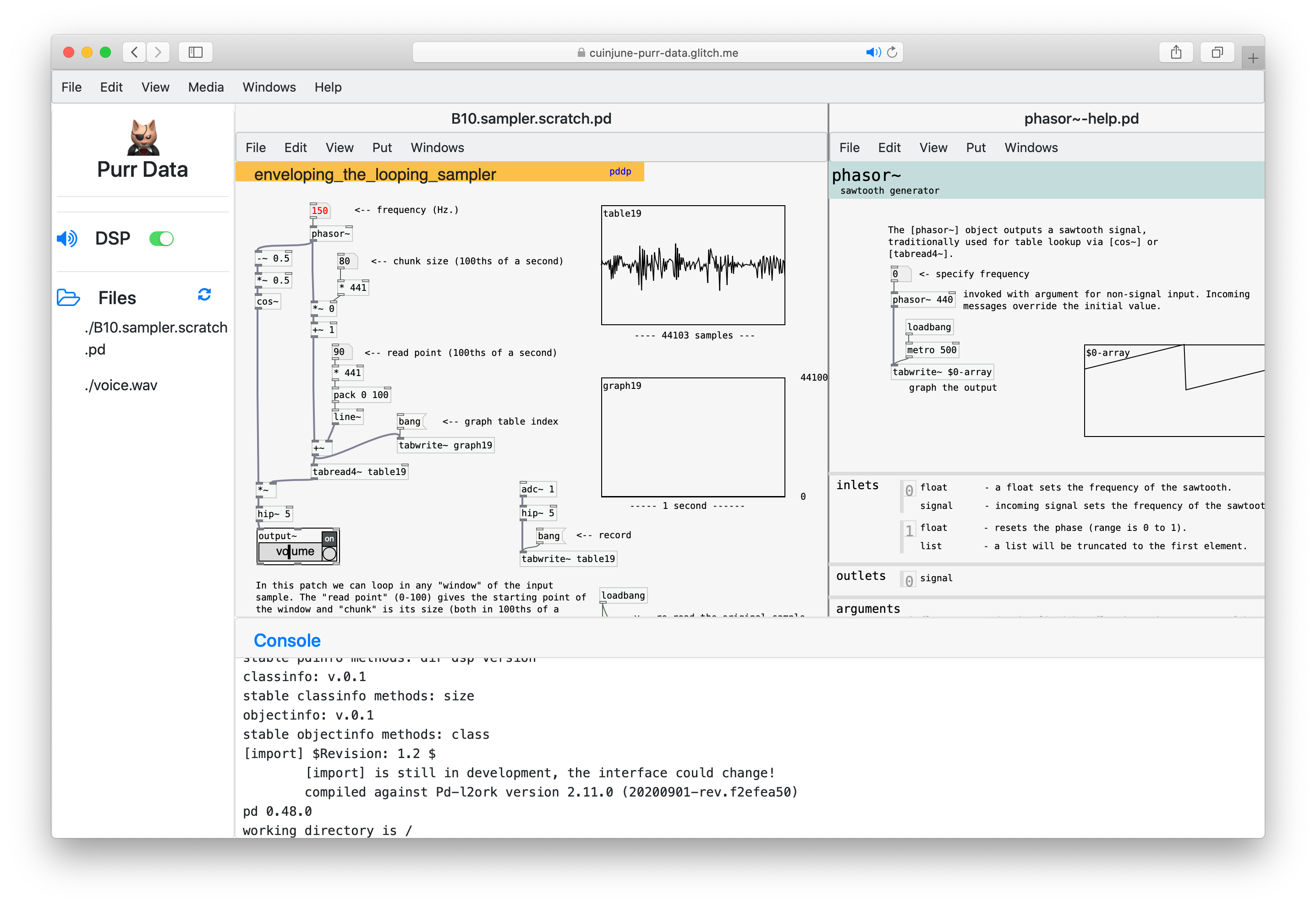The width and height of the screenshot is (1316, 906).
Task: Open the main Edit menu
Action: [111, 87]
